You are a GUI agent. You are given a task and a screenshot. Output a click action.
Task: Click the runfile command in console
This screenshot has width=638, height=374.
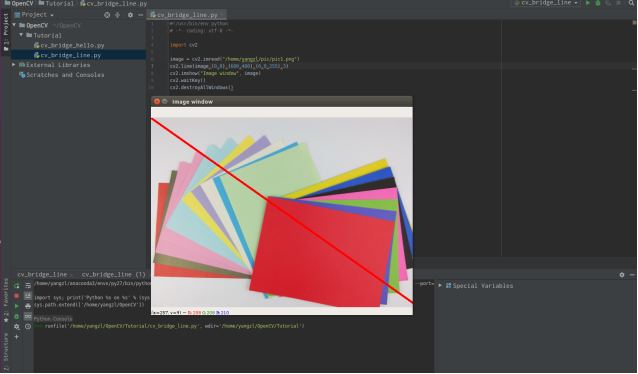click(x=174, y=326)
